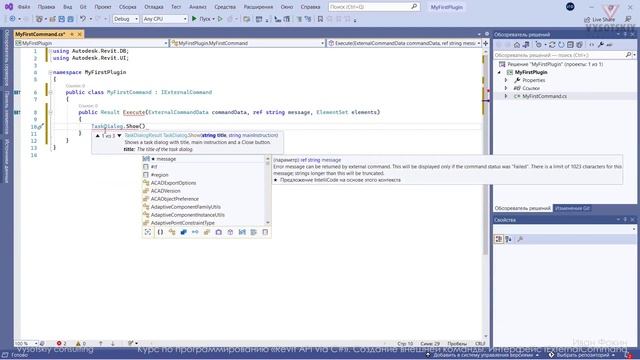The height and width of the screenshot is (360, 640).
Task: Toggle the blue modules filter in IntelliSense
Action: coord(184,232)
